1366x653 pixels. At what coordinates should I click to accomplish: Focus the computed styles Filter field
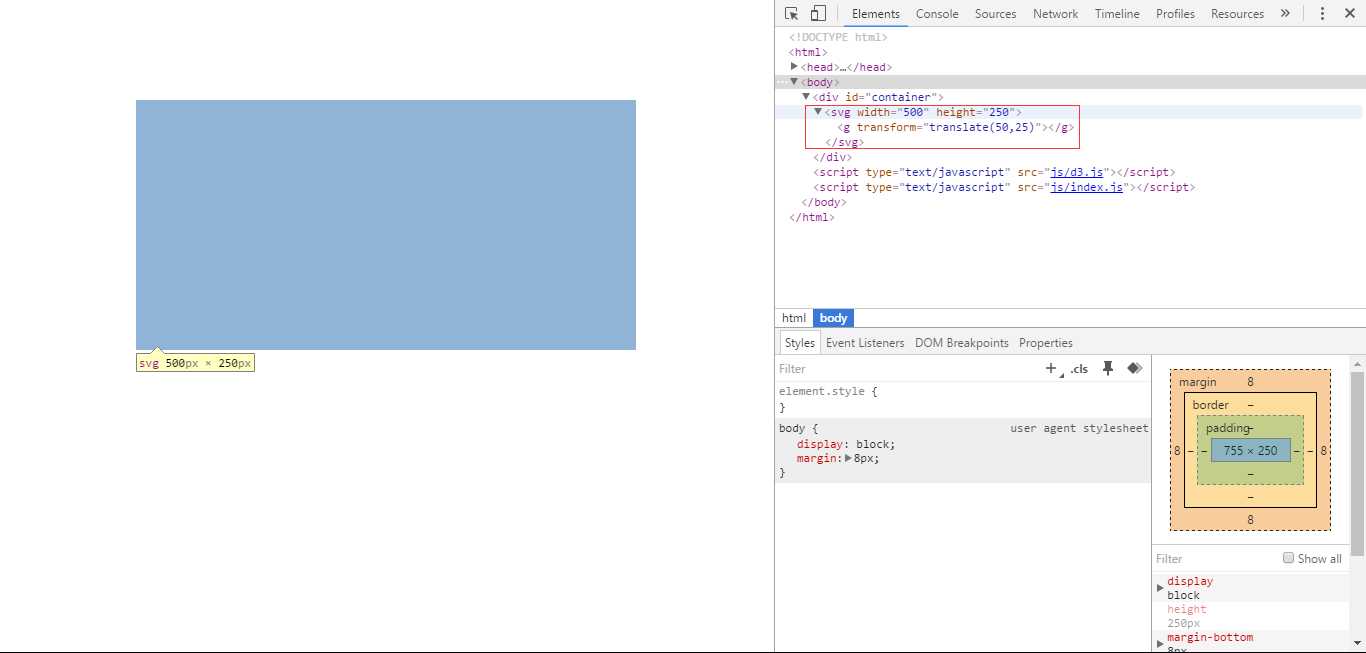1215,559
